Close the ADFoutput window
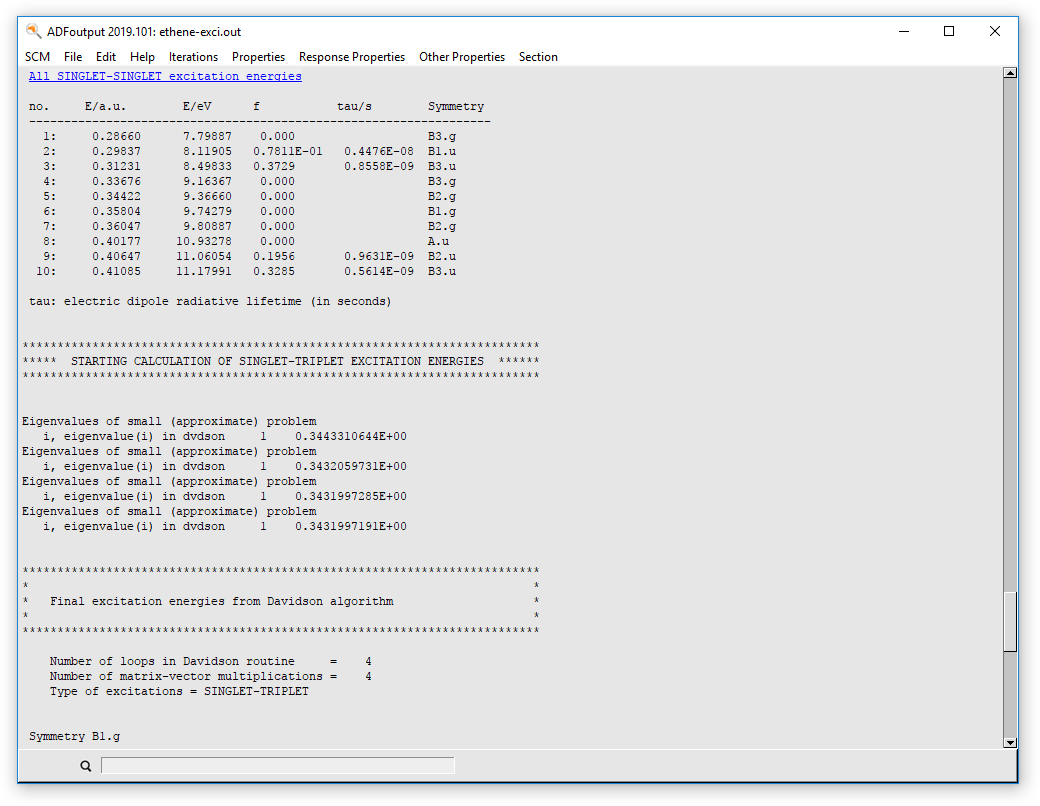The width and height of the screenshot is (1040, 806). point(994,31)
